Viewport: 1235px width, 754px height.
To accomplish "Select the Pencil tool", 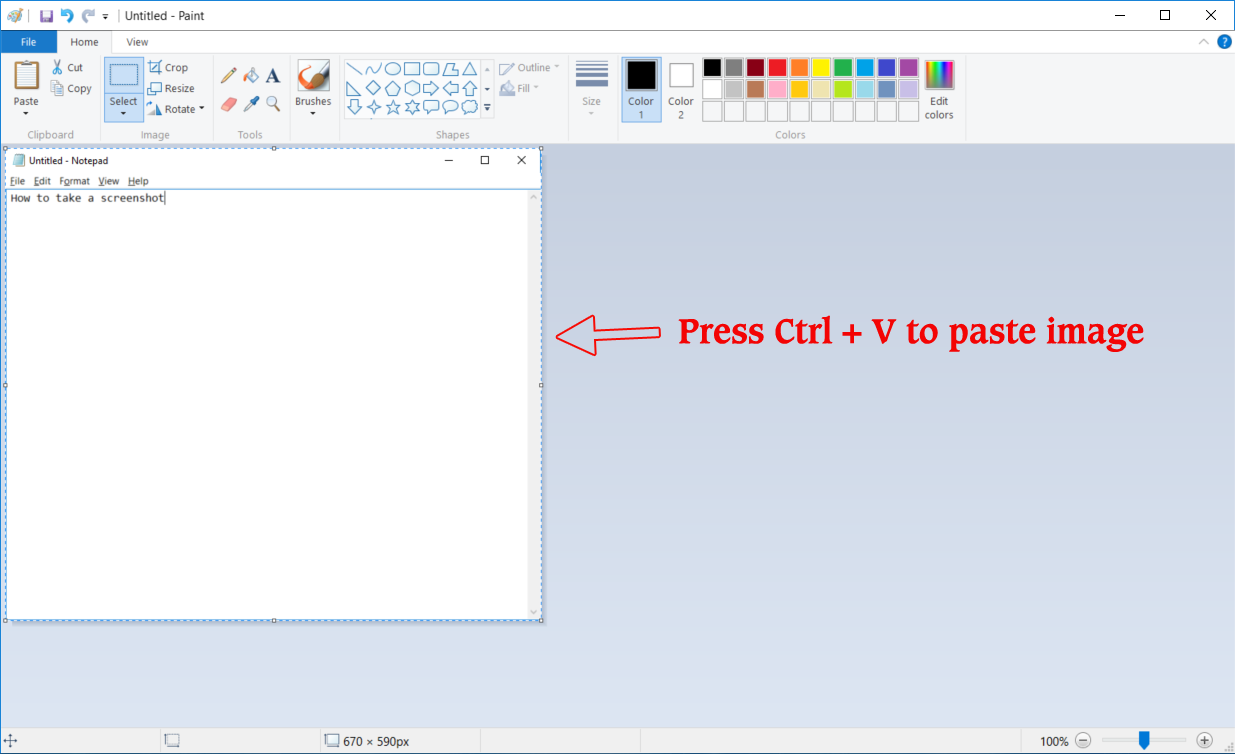I will pos(228,75).
